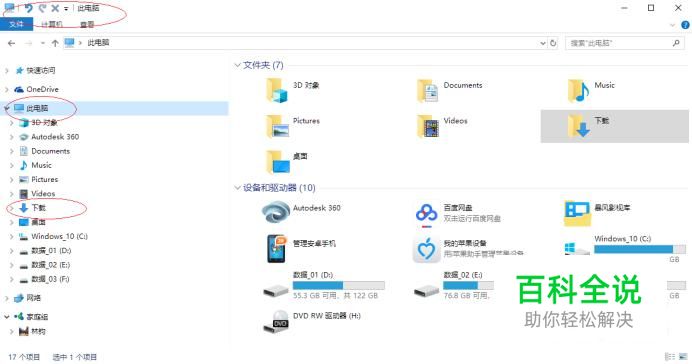Select the 下载 folder in main pane
Viewport: 692px width, 364px height.
(614, 126)
